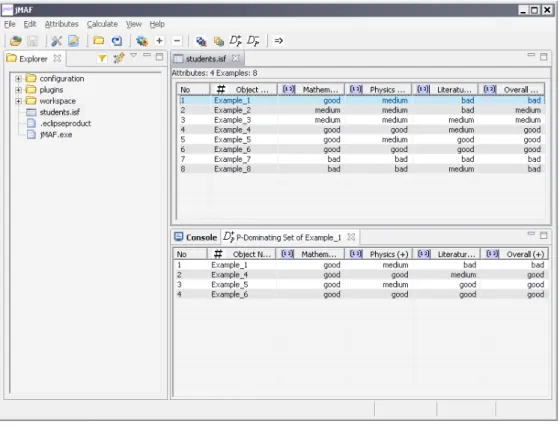Click the Literatu... column header in top table
This screenshot has width=560, height=427.
click(x=445, y=90)
